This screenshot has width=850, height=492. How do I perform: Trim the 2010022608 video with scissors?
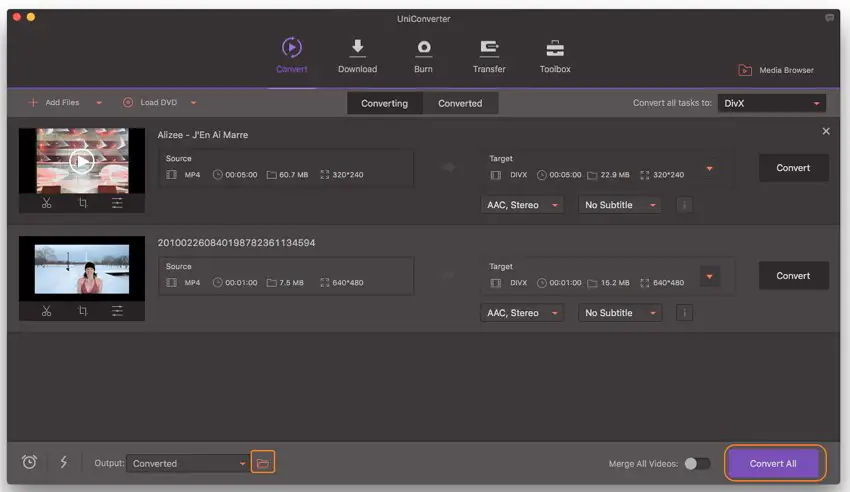pos(47,311)
